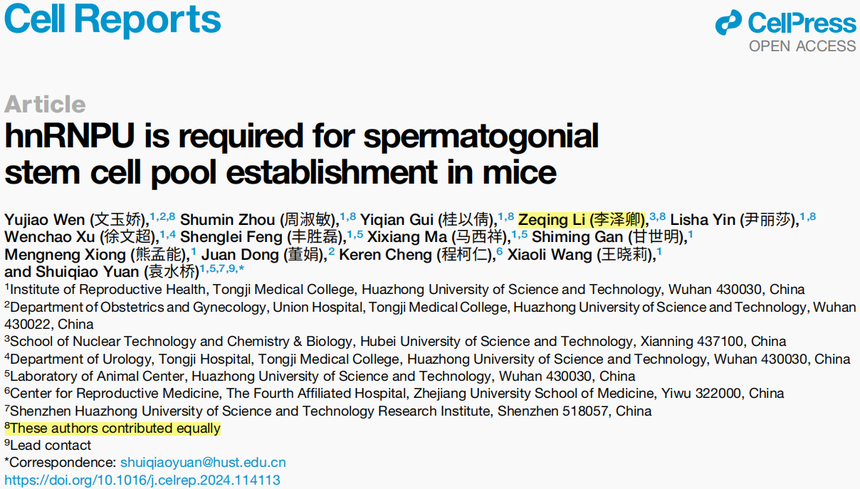
Task: Click the Hubei University of Science affiliation line
Action: click(395, 341)
